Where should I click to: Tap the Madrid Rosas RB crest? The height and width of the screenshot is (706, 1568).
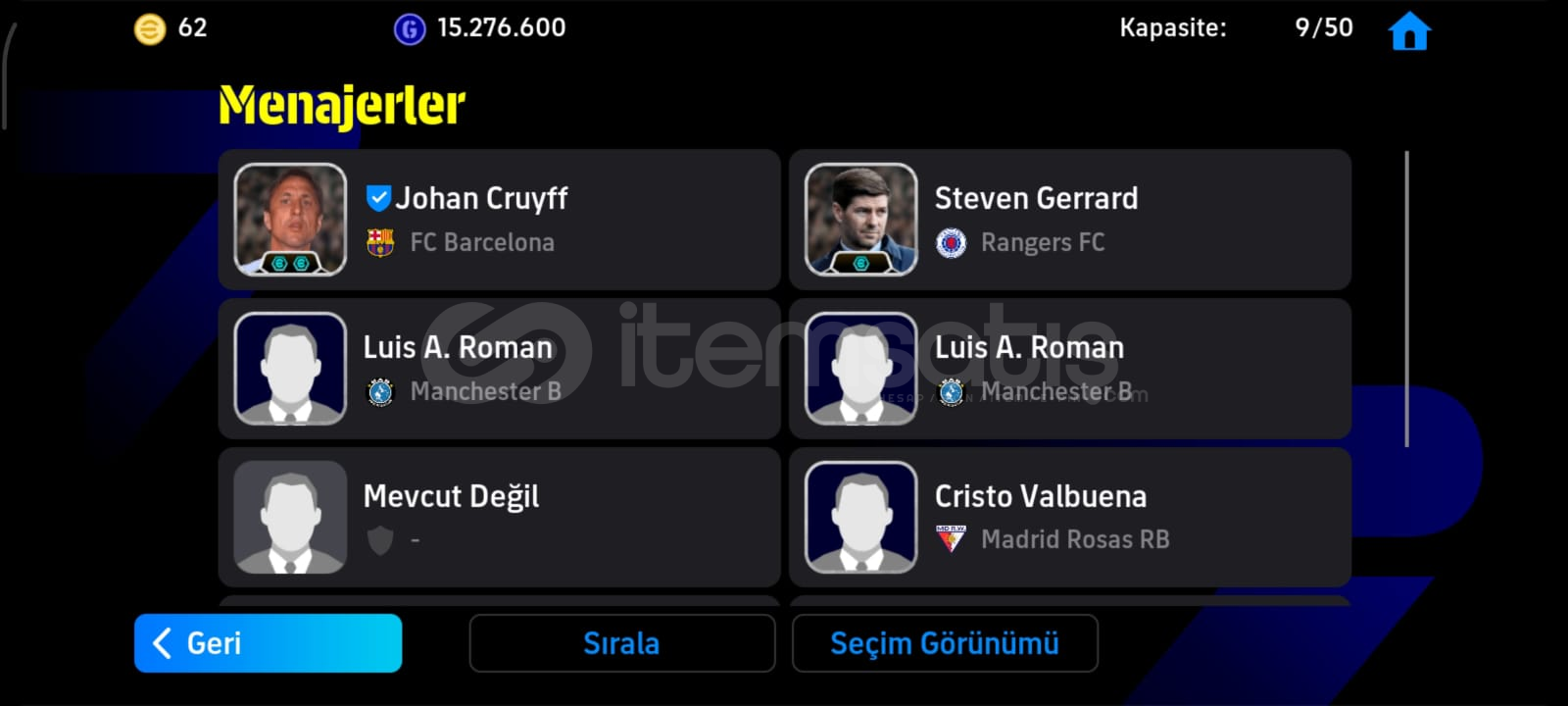[x=951, y=539]
